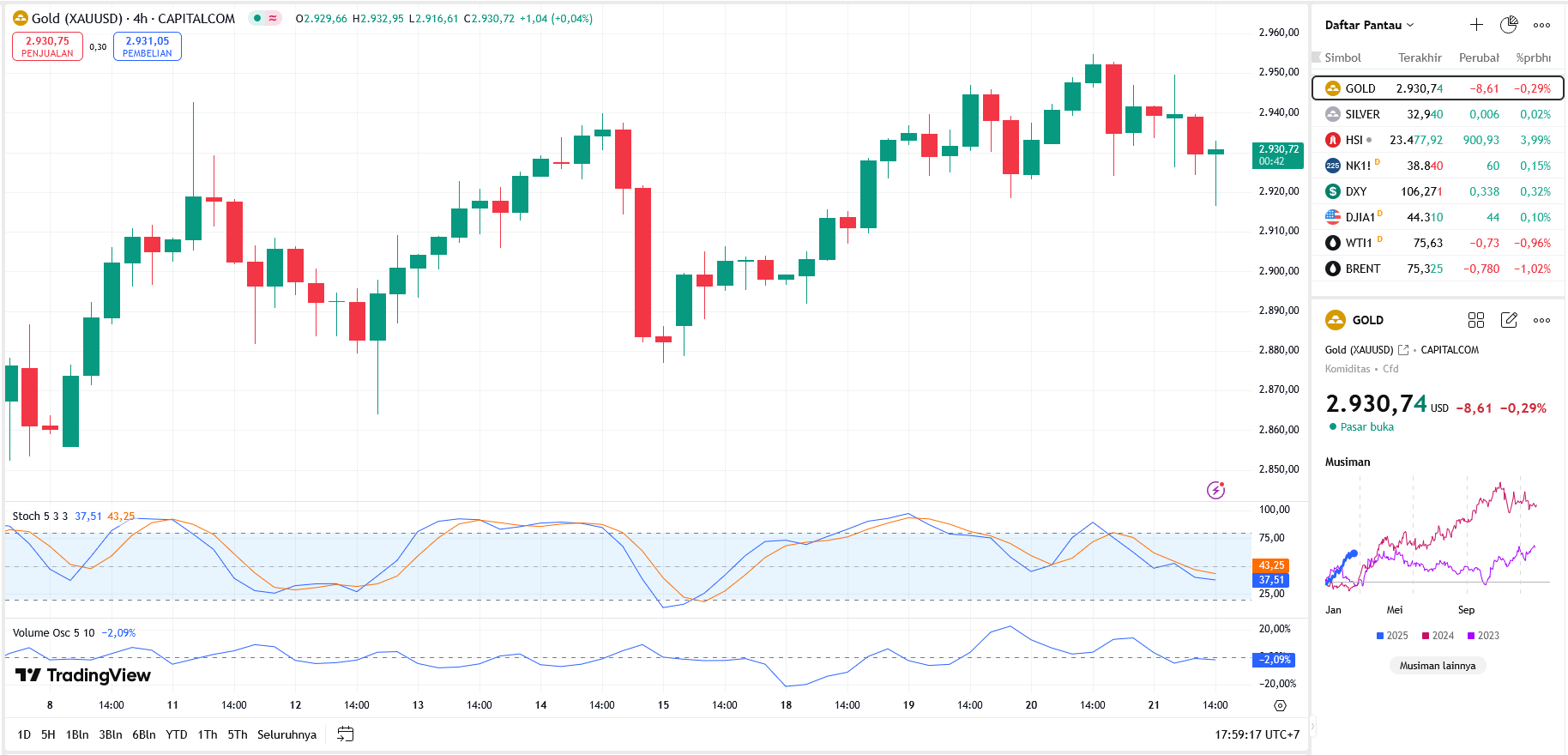
Task: Expand the Daftar Pantau dropdown
Action: (x=1369, y=25)
